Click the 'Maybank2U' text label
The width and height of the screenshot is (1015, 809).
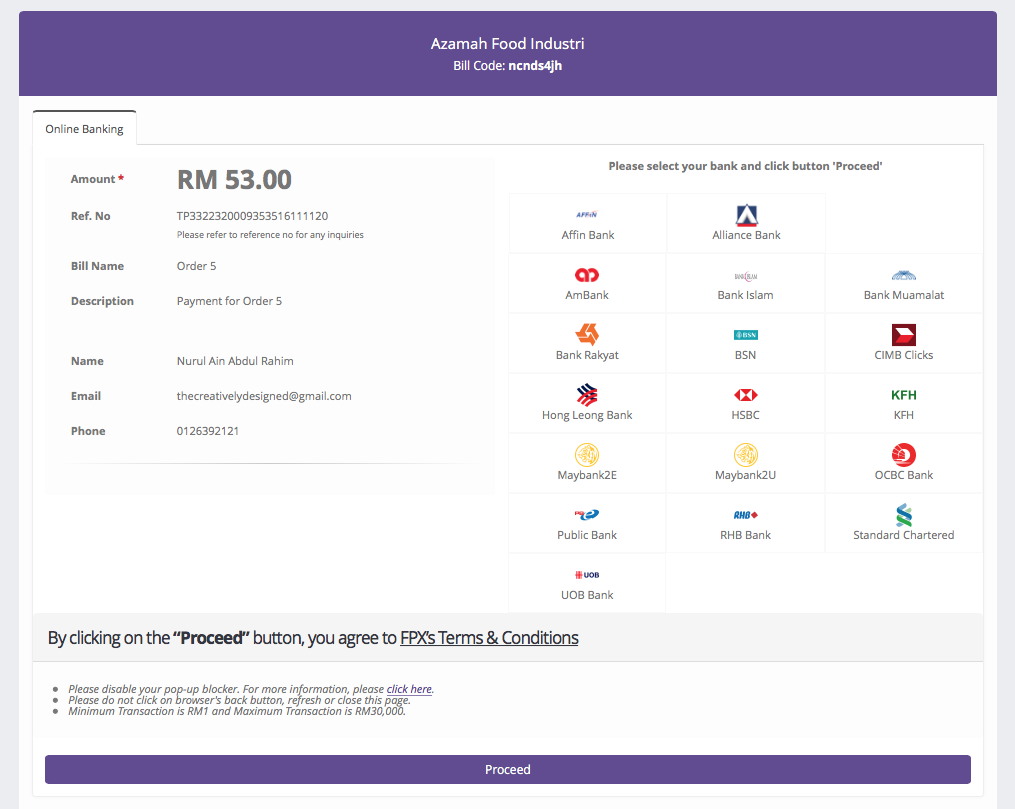[x=746, y=475]
